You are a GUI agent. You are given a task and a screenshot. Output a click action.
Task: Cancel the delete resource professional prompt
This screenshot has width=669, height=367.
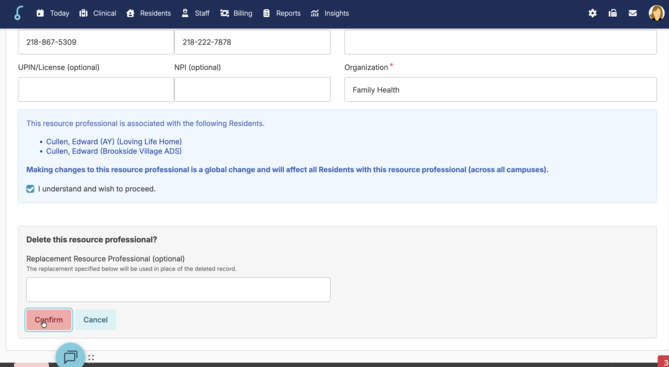click(x=95, y=320)
